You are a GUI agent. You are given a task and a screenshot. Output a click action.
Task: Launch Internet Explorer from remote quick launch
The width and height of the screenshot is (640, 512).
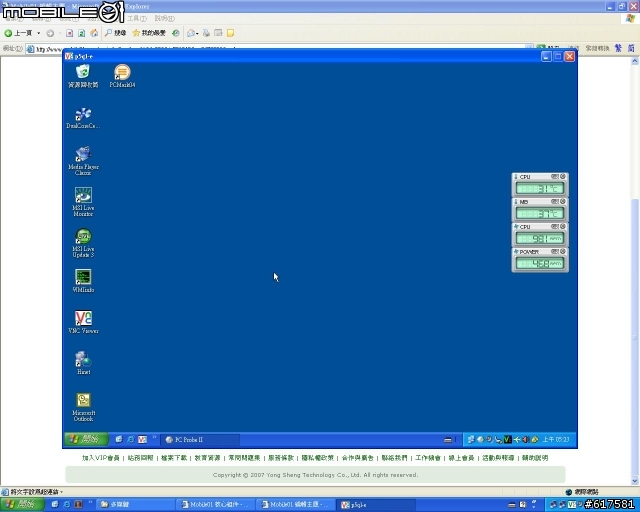coord(131,439)
